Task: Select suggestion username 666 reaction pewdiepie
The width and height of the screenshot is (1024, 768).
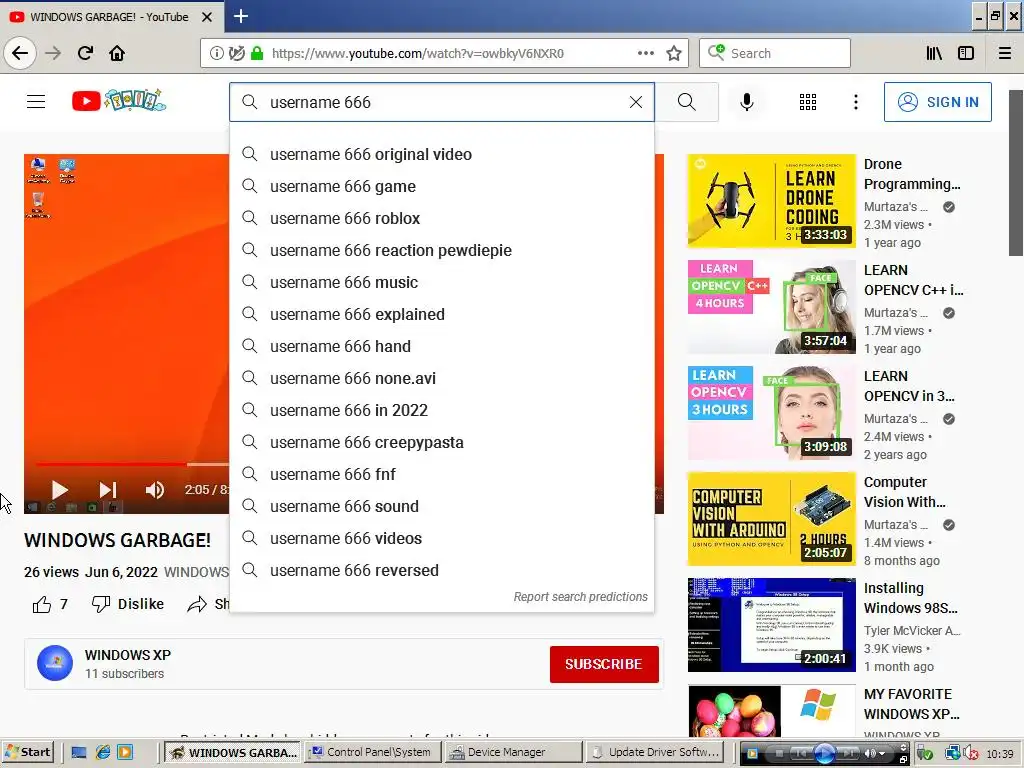Action: (441, 250)
